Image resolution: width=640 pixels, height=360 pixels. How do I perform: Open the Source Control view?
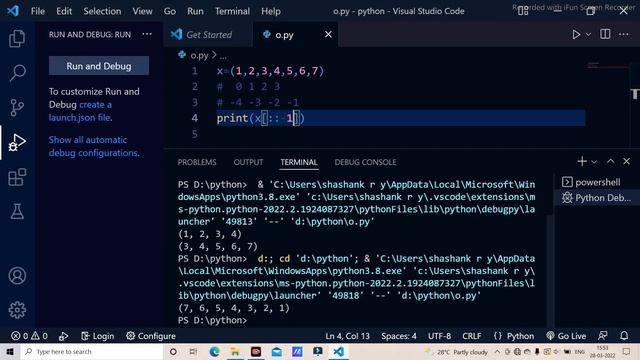click(x=17, y=108)
